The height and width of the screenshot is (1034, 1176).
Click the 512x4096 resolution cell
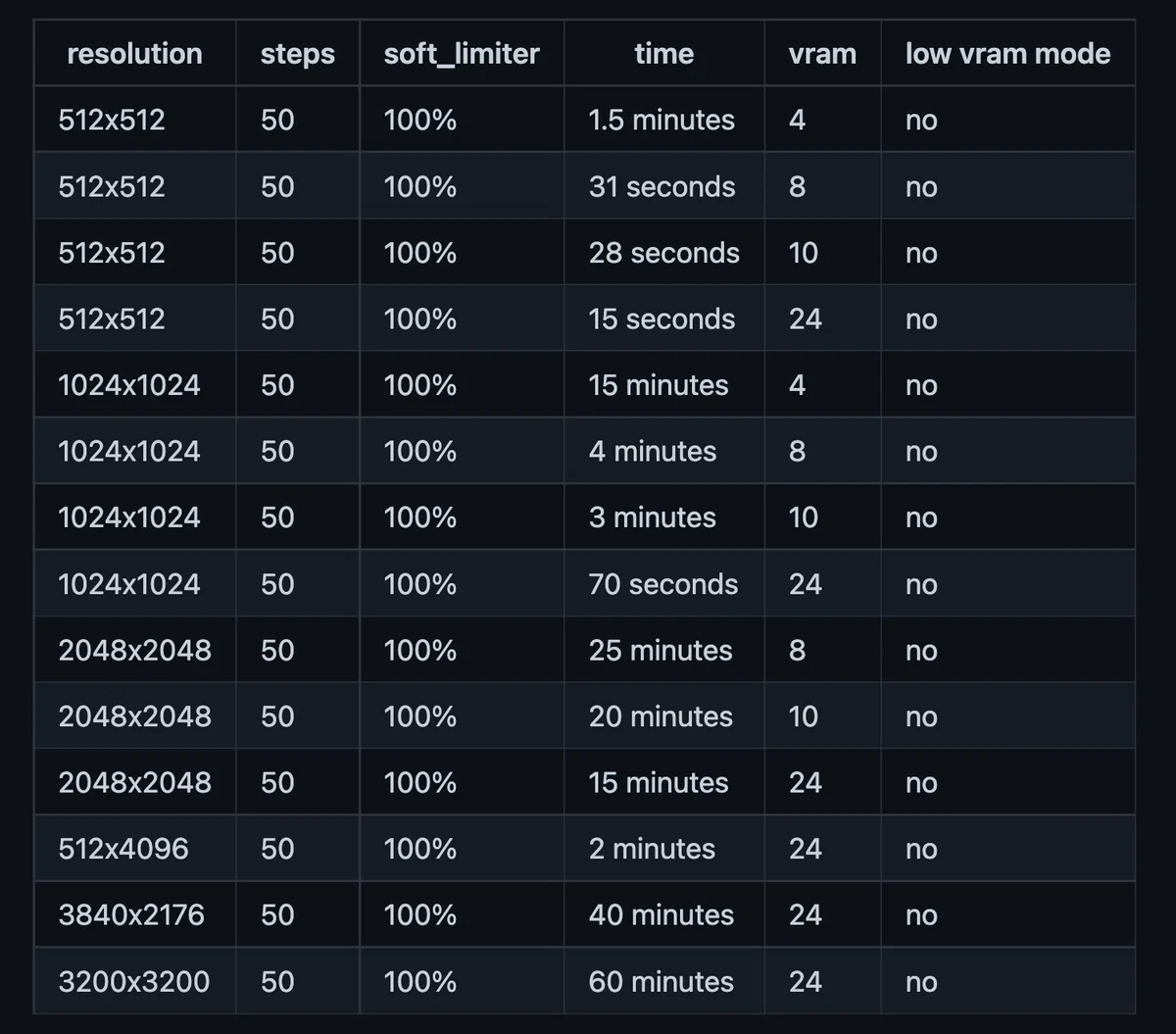(x=134, y=849)
